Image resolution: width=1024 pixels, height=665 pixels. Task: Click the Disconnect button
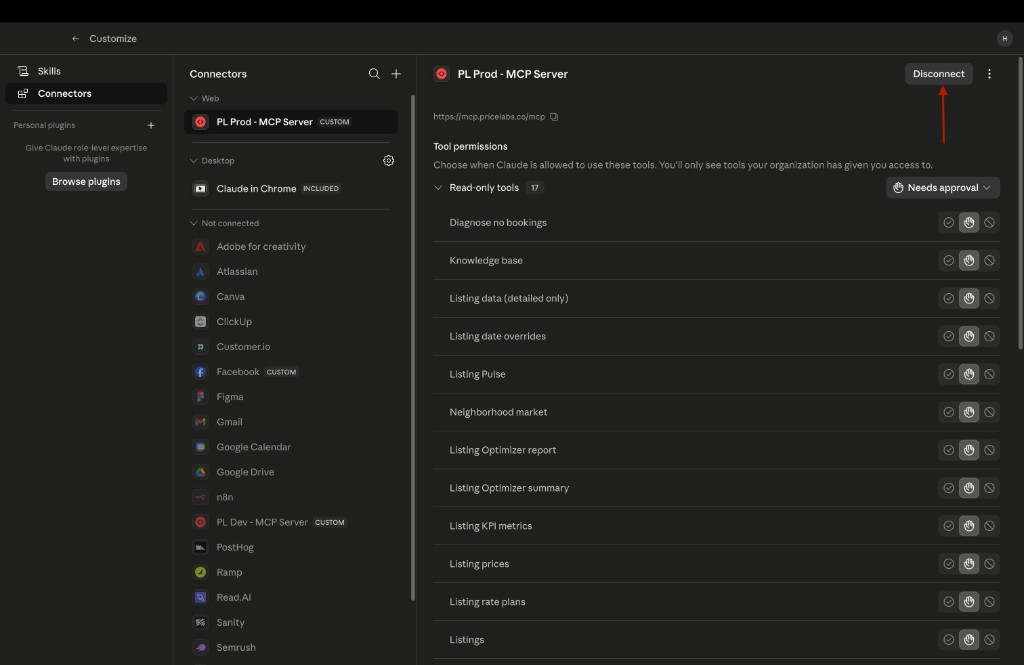point(938,74)
